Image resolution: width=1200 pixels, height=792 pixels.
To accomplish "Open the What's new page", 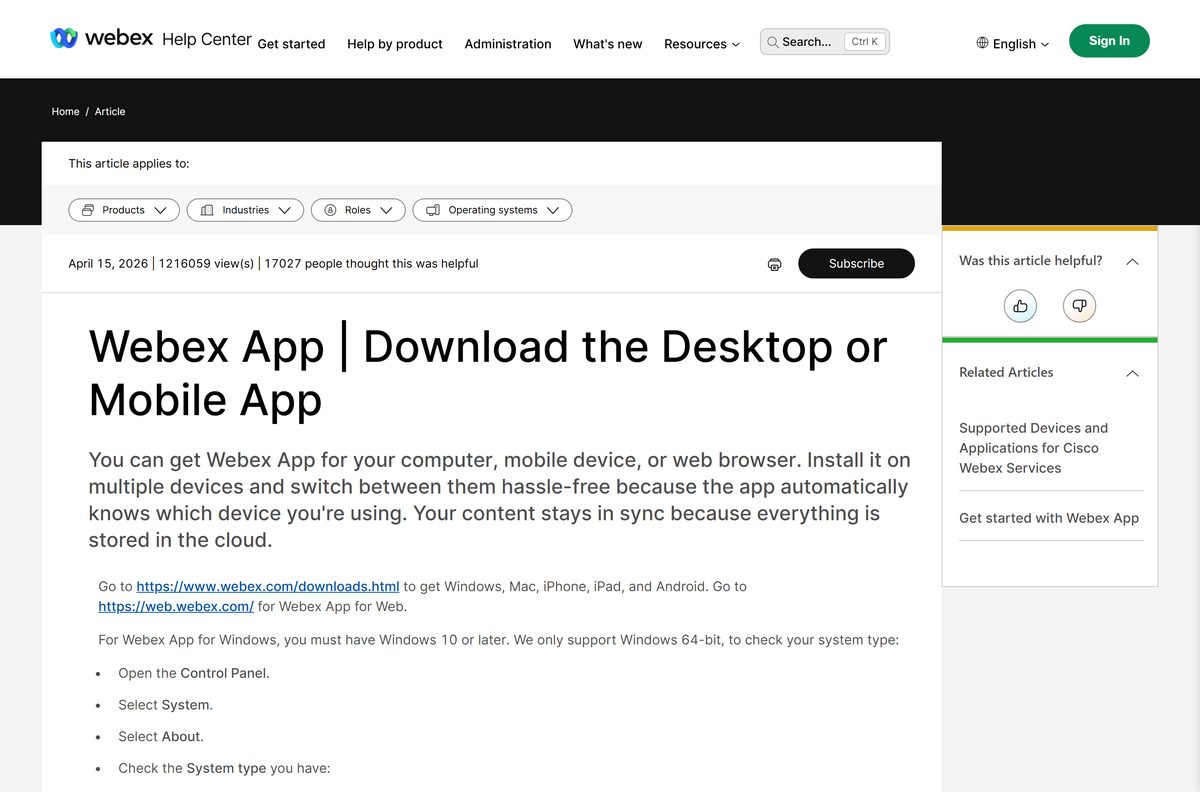I will coord(608,44).
